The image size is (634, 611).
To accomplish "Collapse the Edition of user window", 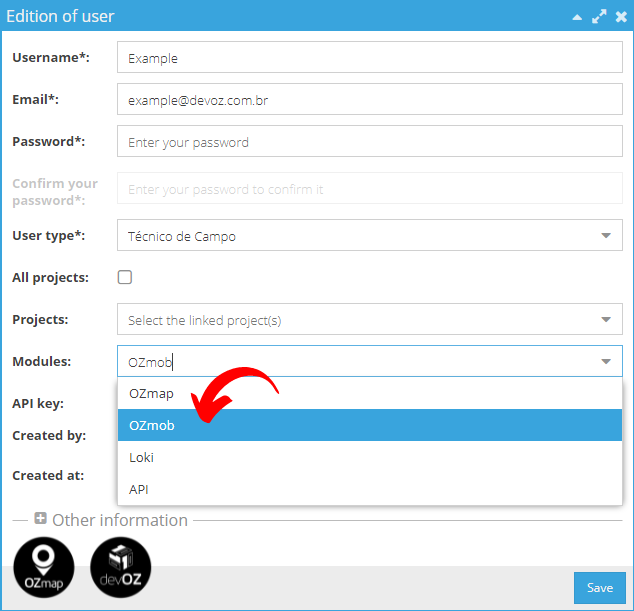I will coord(577,17).
